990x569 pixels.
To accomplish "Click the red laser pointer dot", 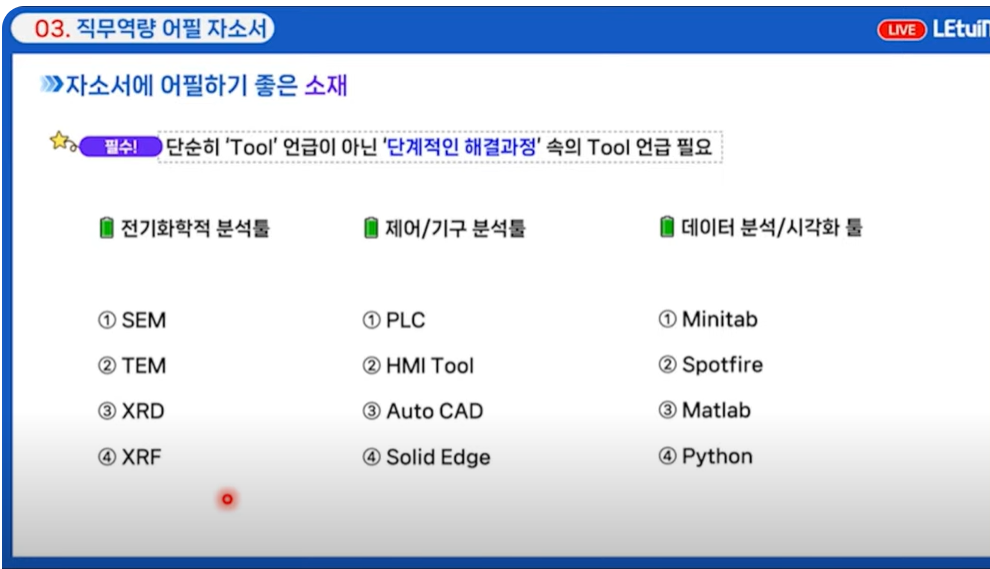I will tap(227, 498).
